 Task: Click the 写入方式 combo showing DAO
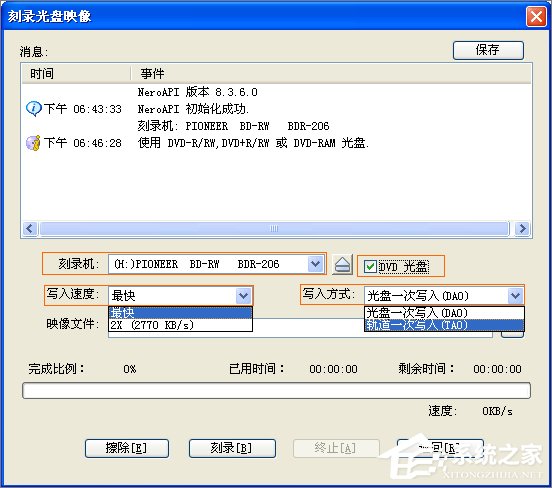[444, 295]
